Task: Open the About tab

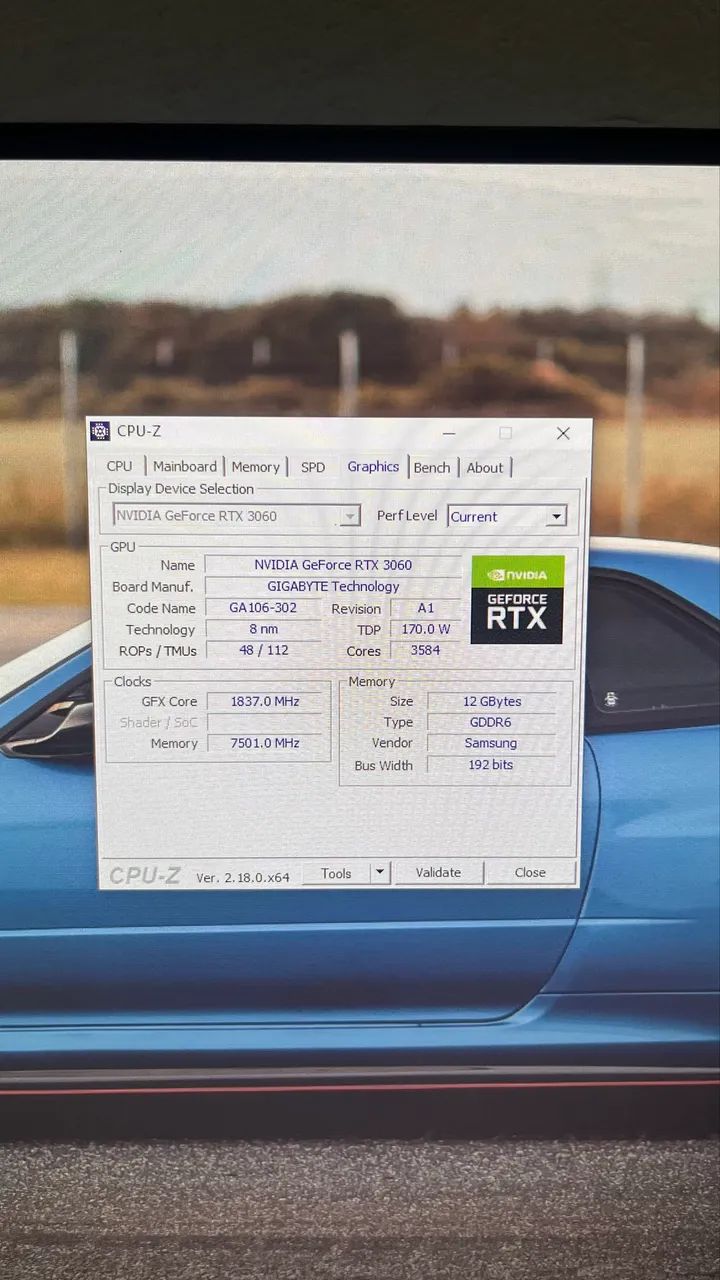Action: coord(485,467)
